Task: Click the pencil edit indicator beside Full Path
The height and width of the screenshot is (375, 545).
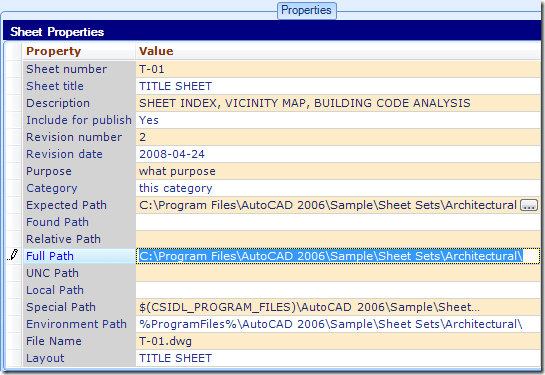Action: 13,255
